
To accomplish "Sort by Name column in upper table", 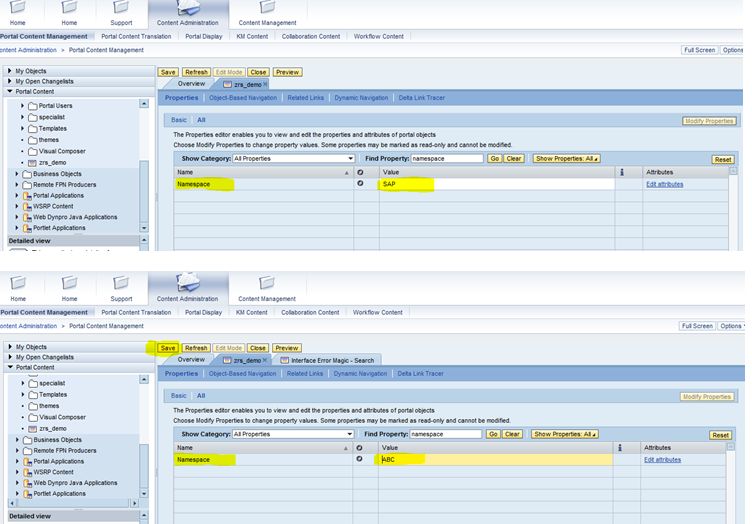I will pos(346,173).
